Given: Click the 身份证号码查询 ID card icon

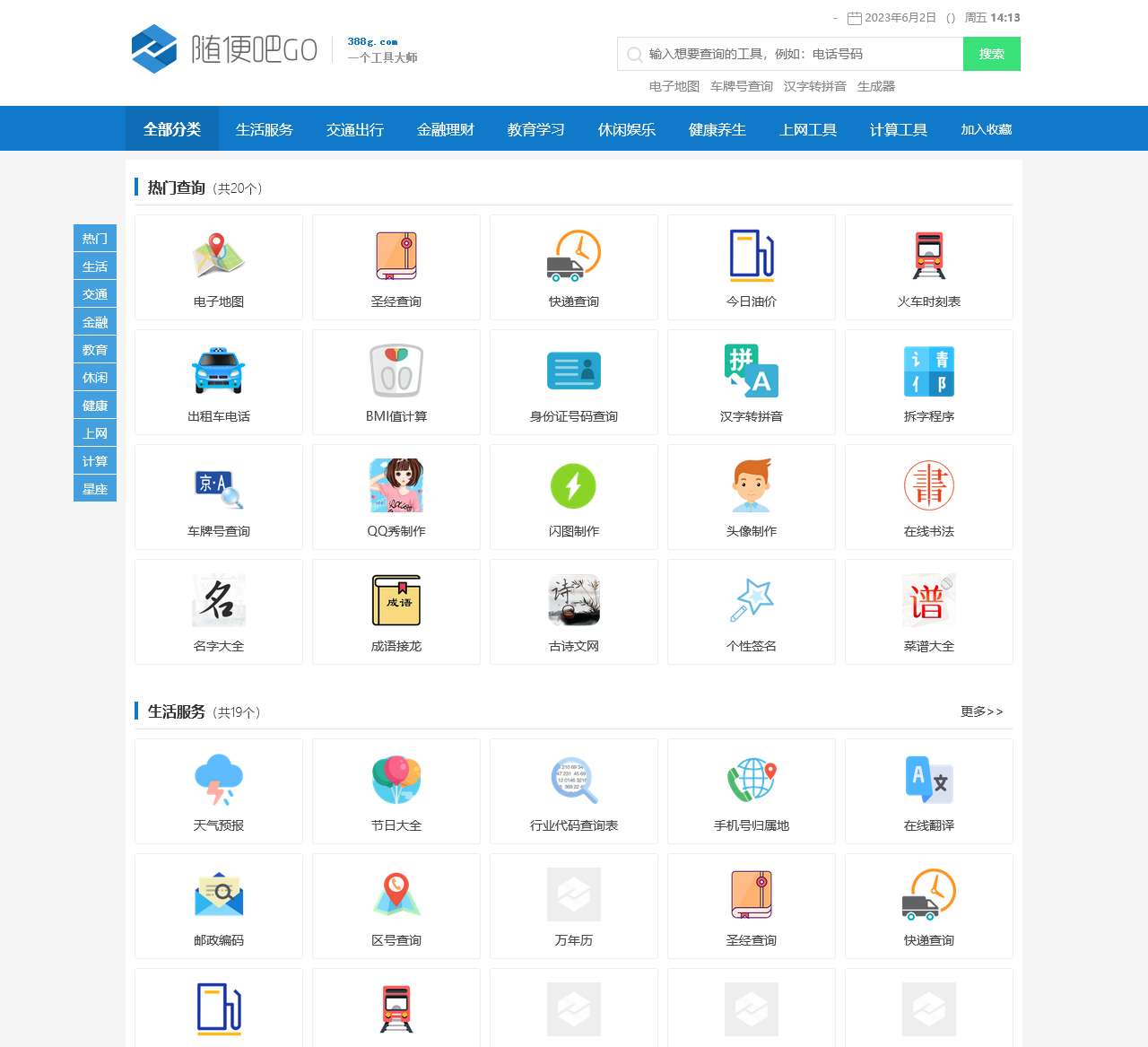Looking at the screenshot, I should (x=574, y=371).
